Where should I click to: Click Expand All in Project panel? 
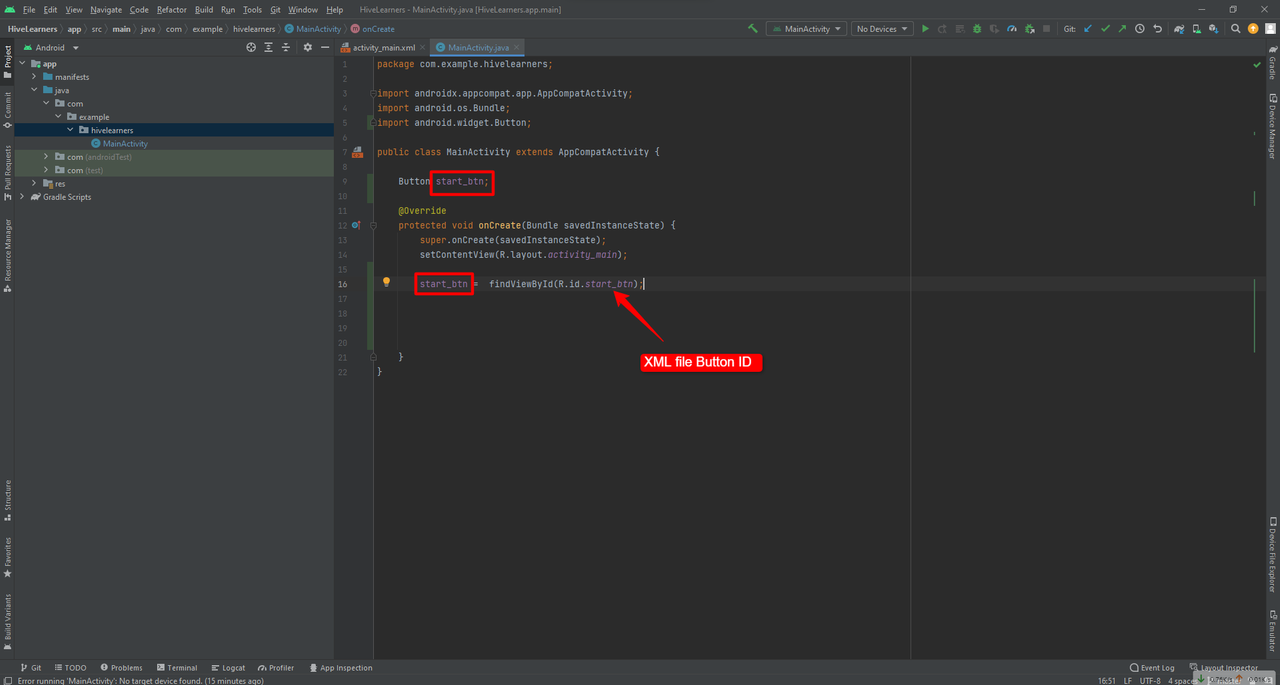(x=269, y=47)
